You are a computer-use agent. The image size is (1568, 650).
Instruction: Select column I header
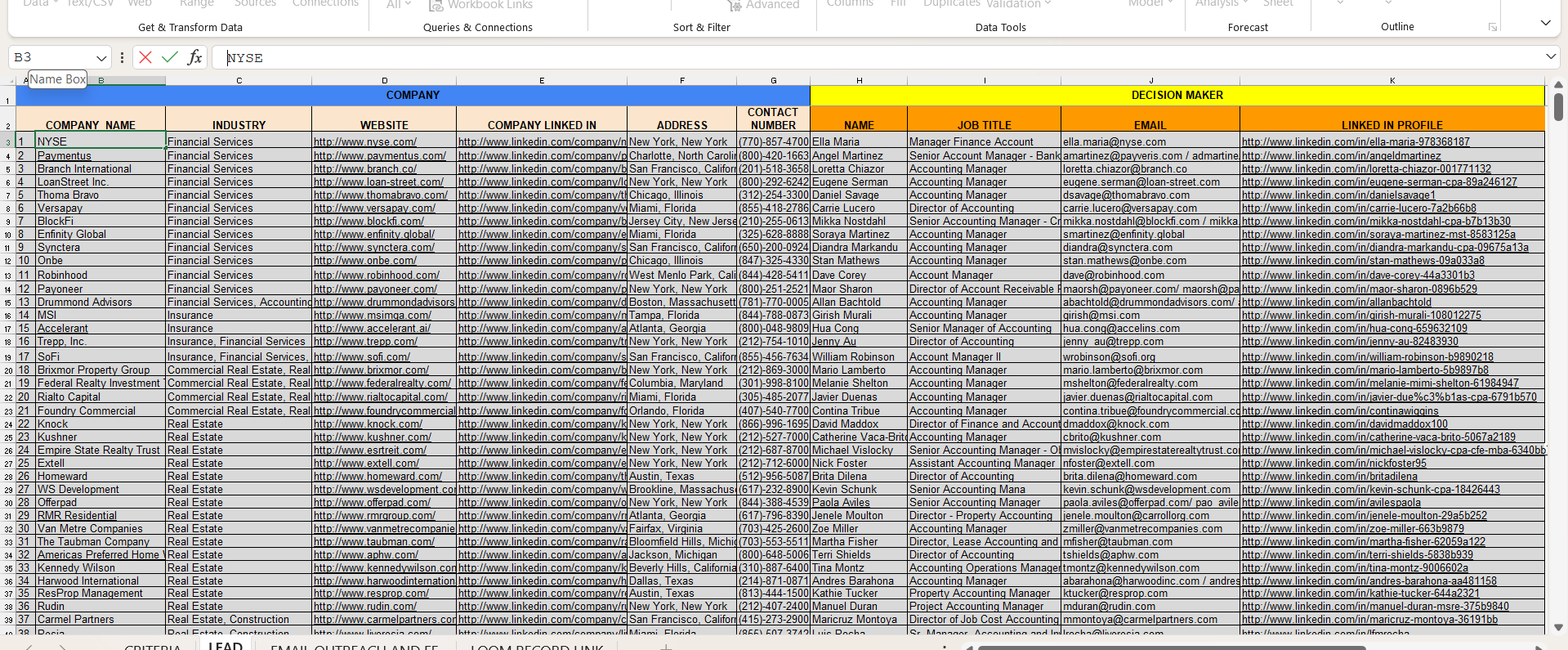click(985, 81)
